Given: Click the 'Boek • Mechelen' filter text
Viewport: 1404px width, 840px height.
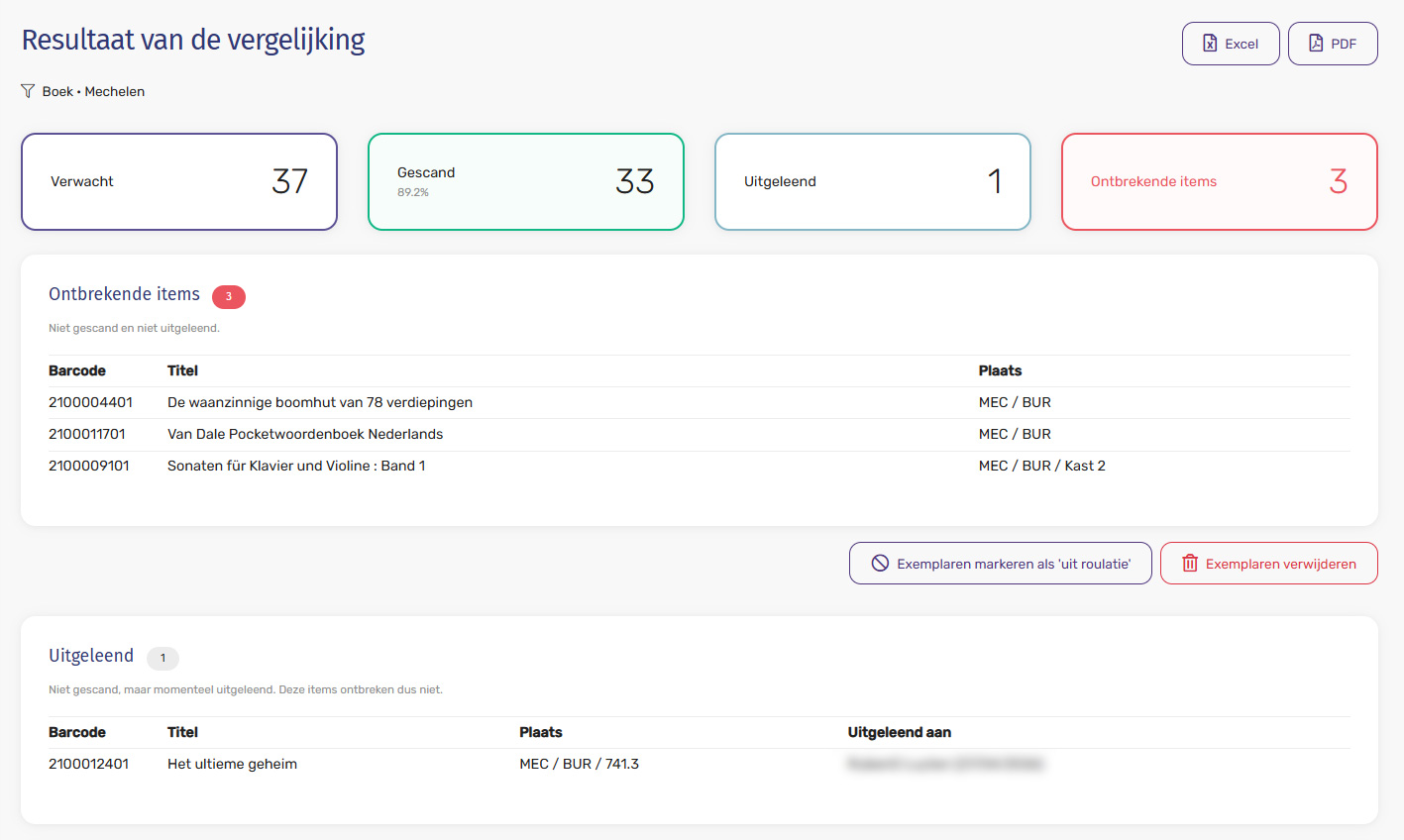Looking at the screenshot, I should [93, 91].
